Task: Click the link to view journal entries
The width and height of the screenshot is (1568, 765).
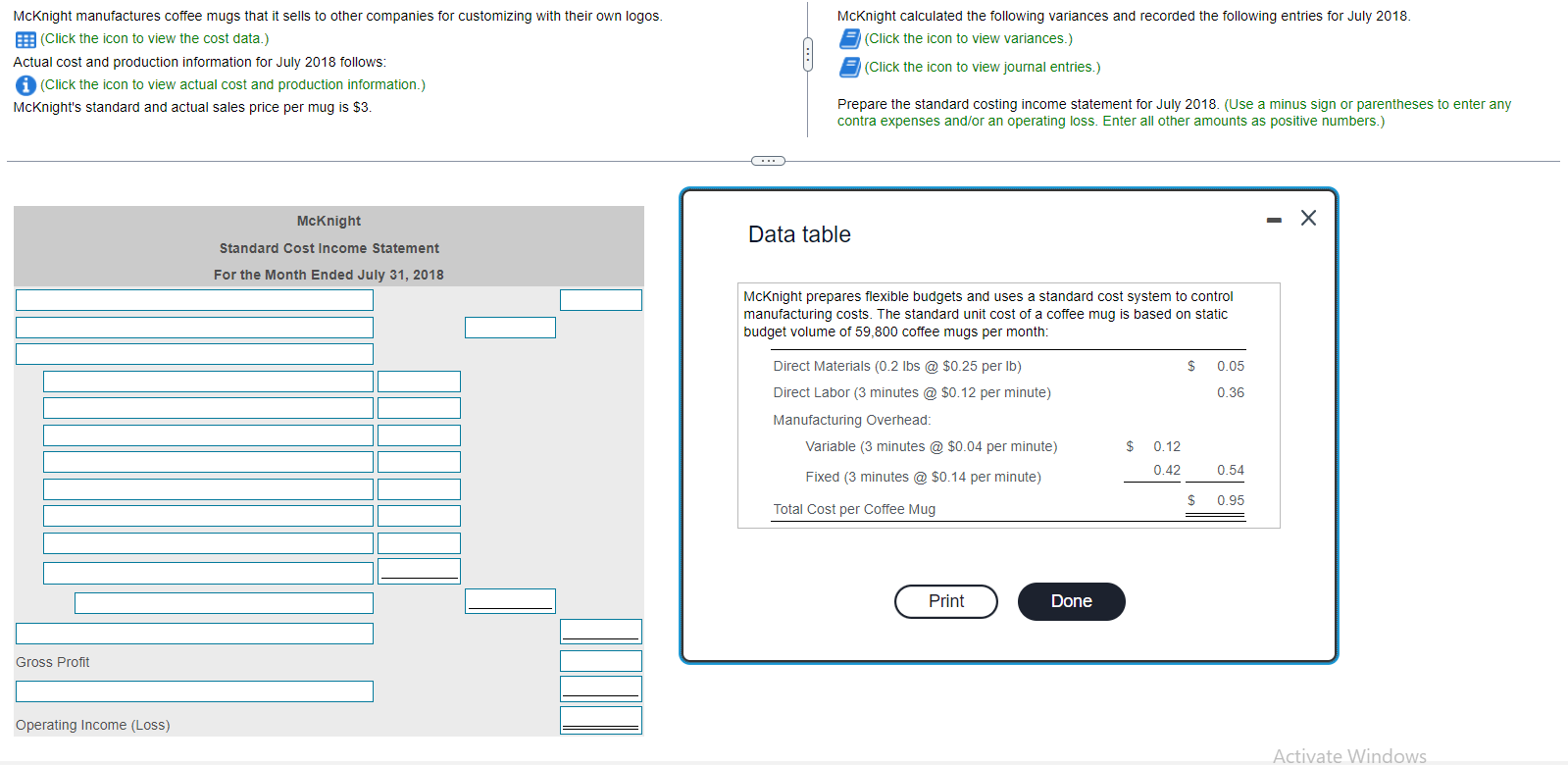Action: click(983, 67)
